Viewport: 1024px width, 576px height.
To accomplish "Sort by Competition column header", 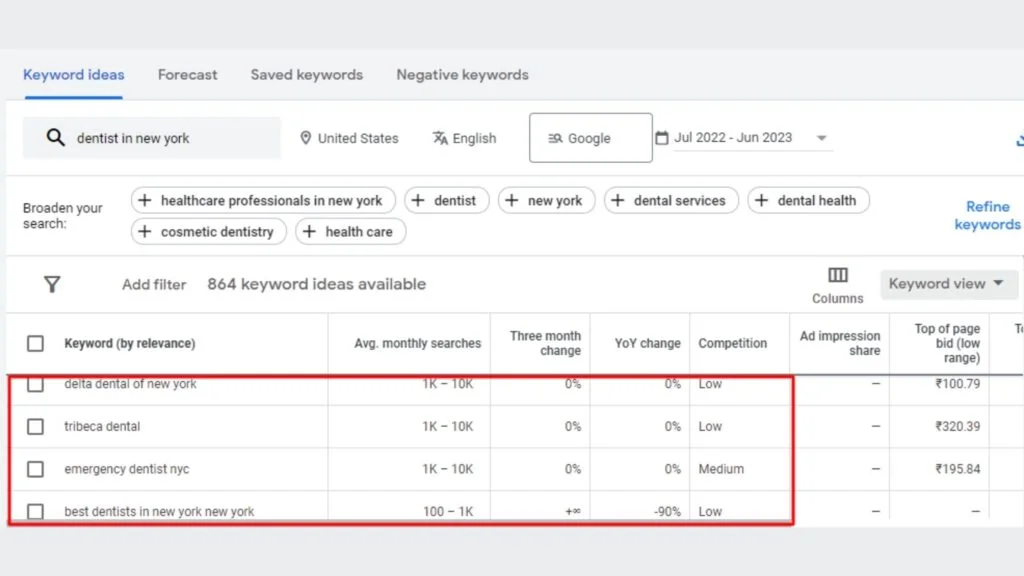I will tap(733, 344).
